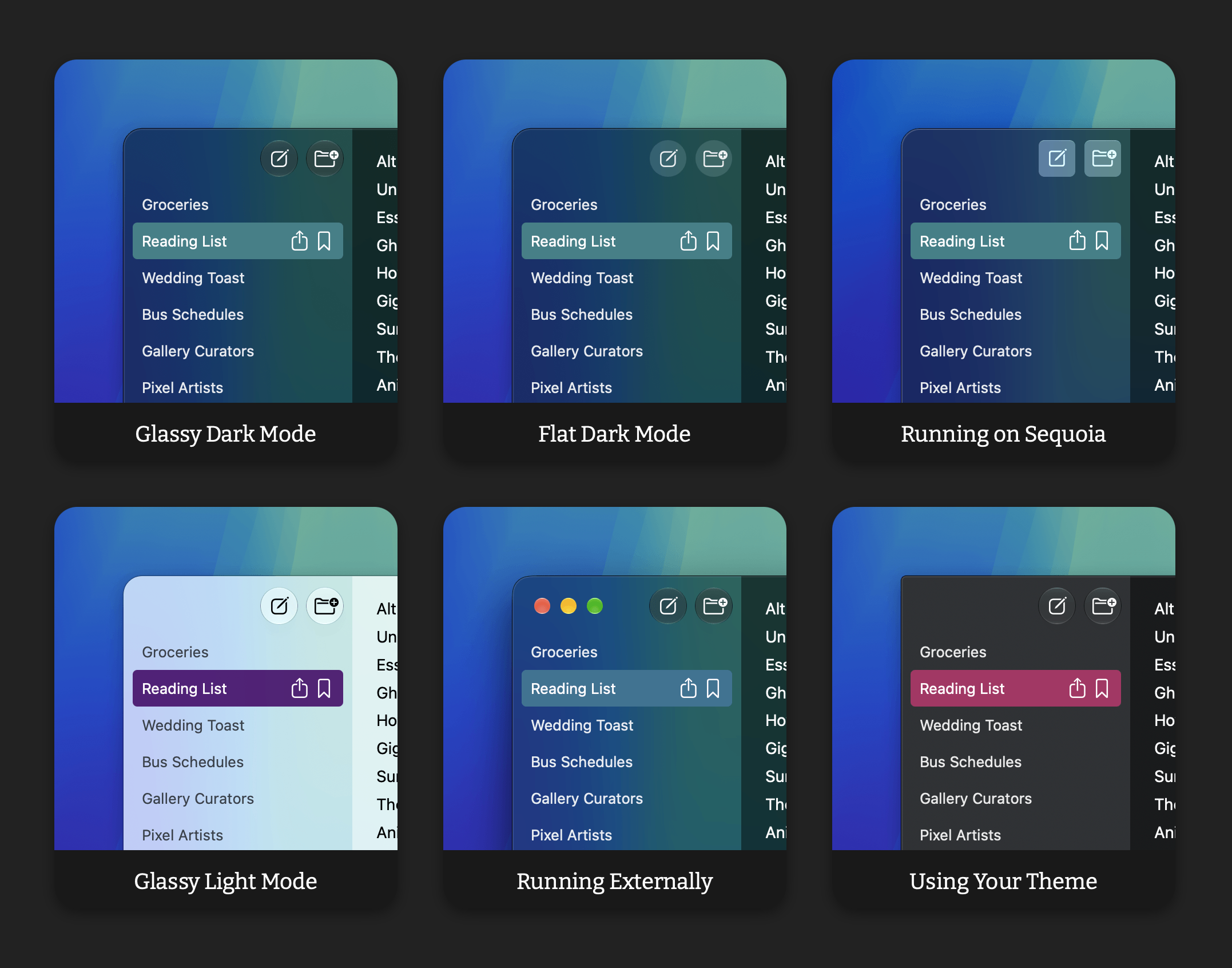This screenshot has width=1232, height=968.
Task: Click the square compose icon in Running on Sequoia
Action: (x=1057, y=158)
